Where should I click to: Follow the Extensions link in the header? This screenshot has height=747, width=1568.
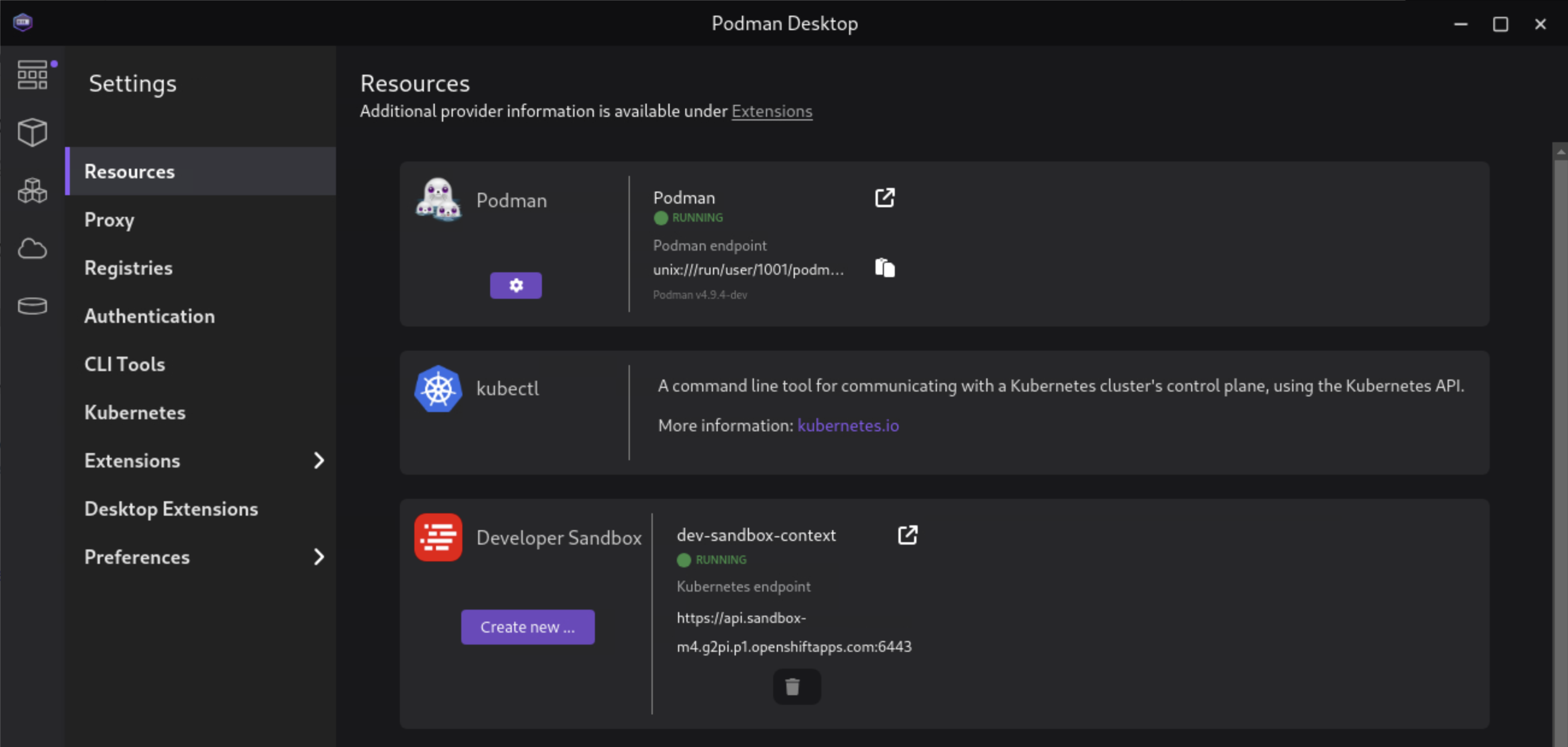coord(772,111)
